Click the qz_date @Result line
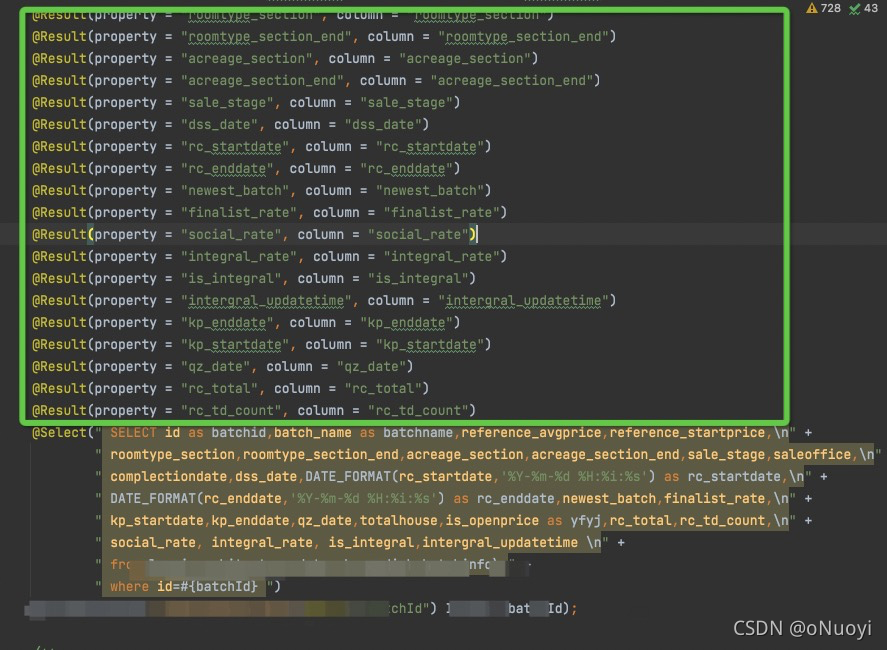The image size is (887, 650). 222,367
